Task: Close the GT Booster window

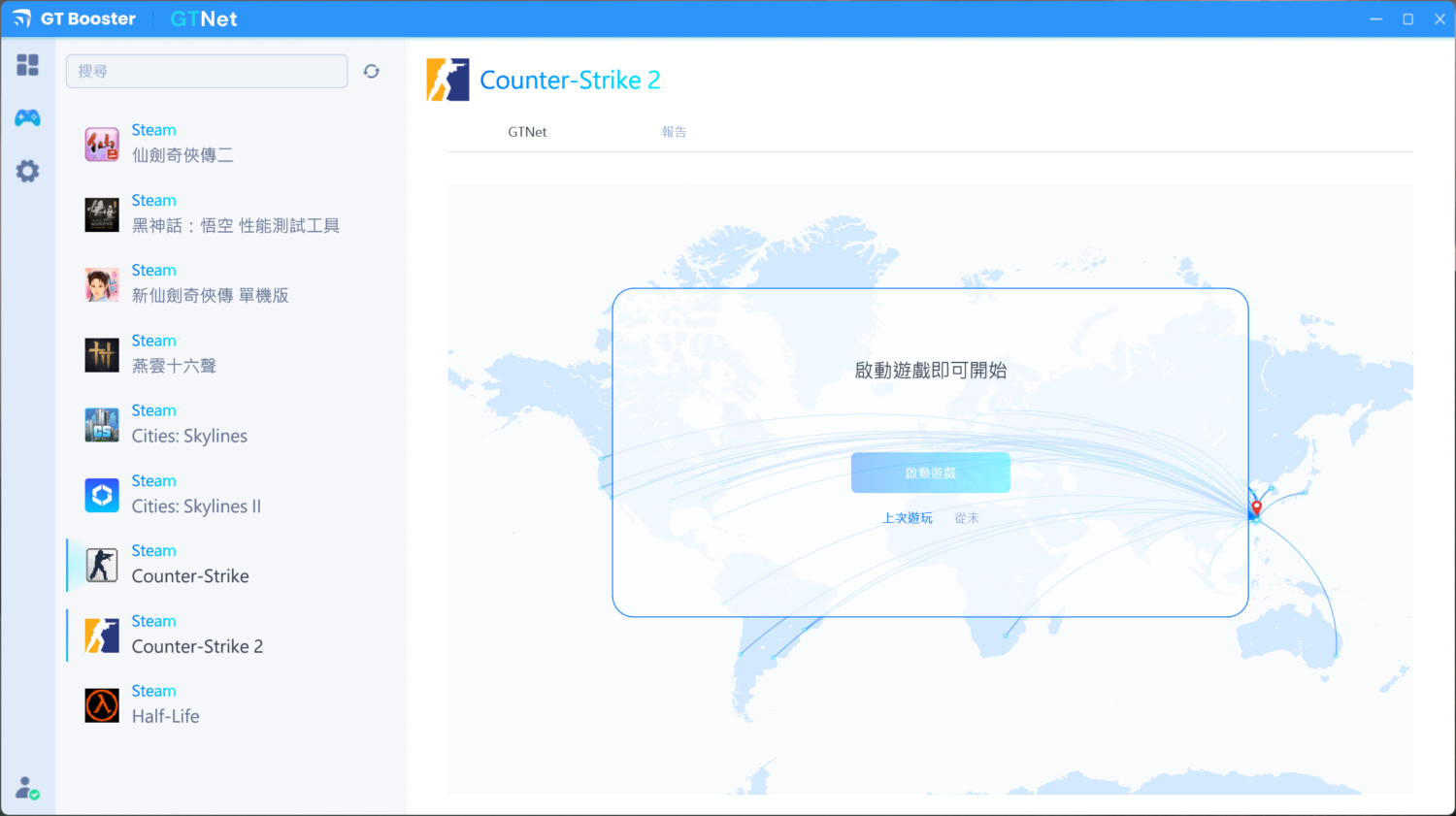Action: point(1439,19)
